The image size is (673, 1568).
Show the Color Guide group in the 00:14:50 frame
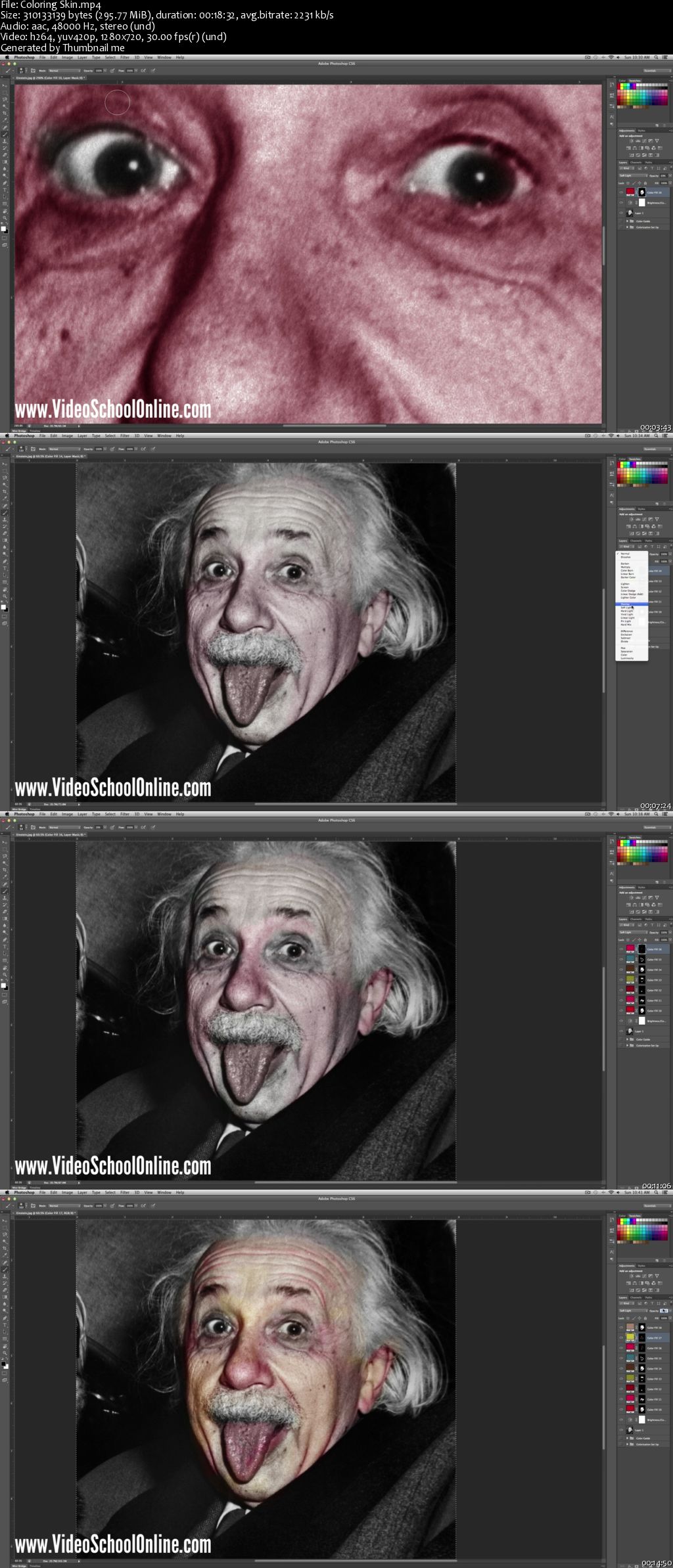pyautogui.click(x=621, y=1438)
